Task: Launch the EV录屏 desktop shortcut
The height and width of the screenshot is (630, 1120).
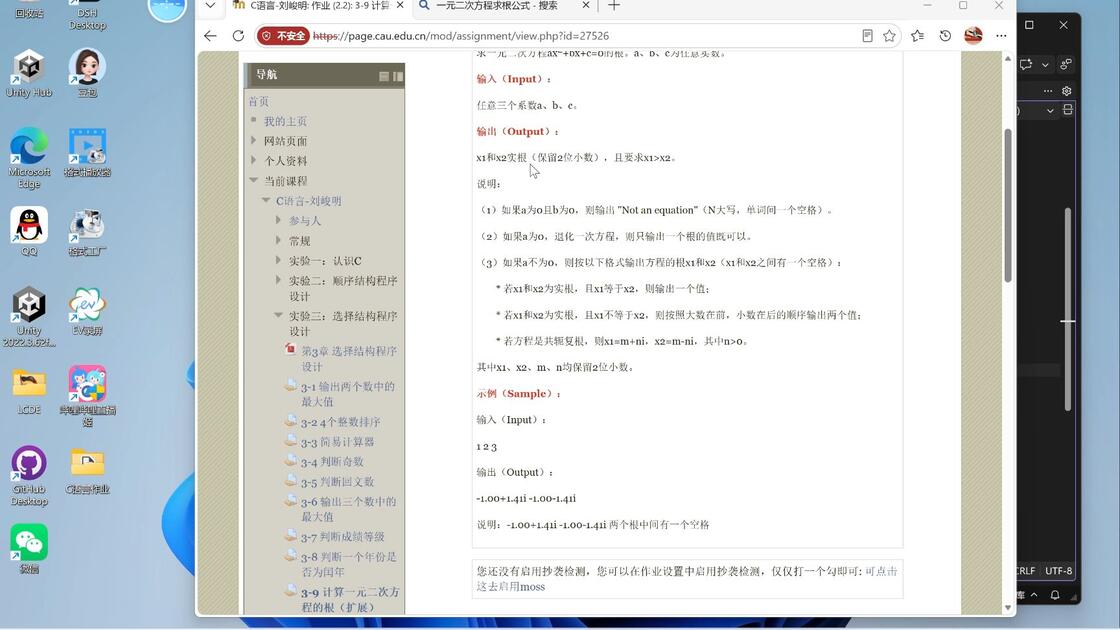Action: point(87,311)
